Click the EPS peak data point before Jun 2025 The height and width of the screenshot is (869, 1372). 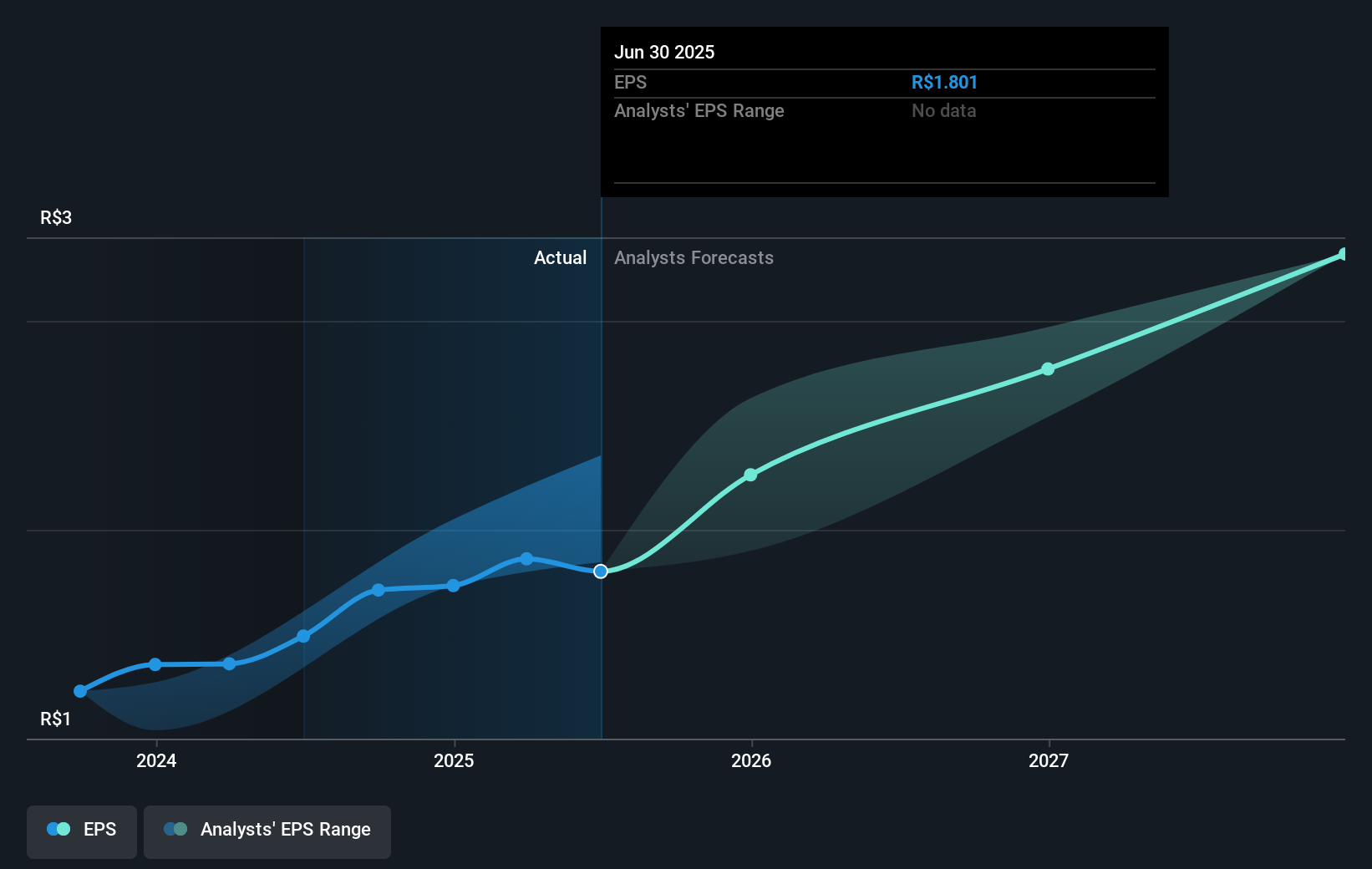[526, 558]
